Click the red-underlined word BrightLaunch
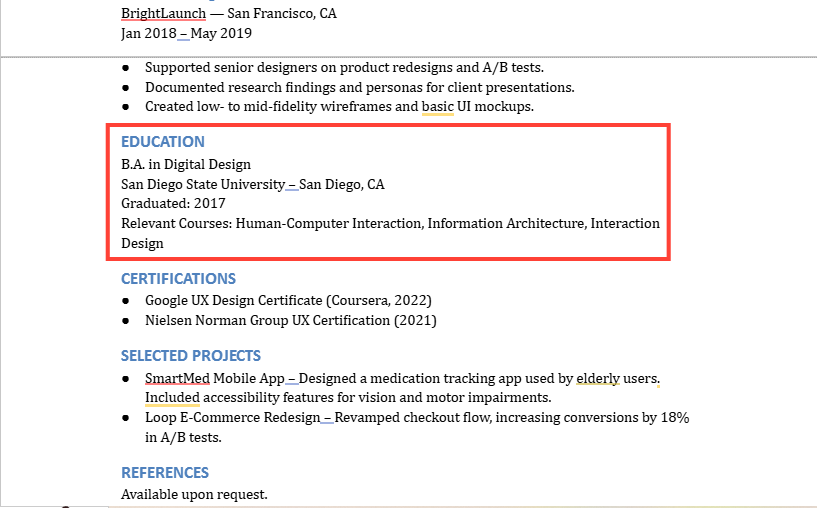The height and width of the screenshot is (508, 817). [x=163, y=14]
